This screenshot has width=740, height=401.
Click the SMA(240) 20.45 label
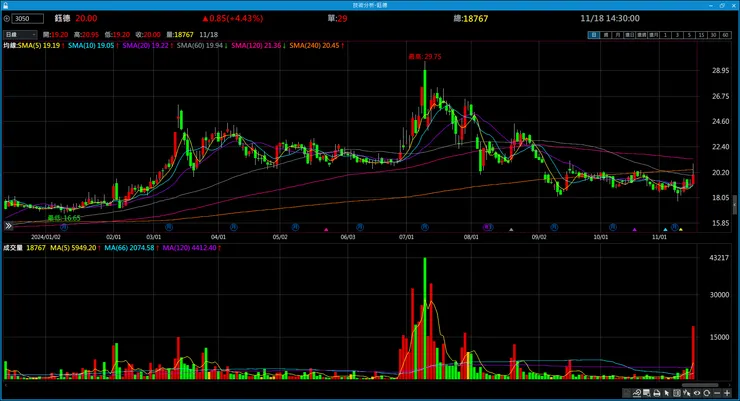coord(314,46)
